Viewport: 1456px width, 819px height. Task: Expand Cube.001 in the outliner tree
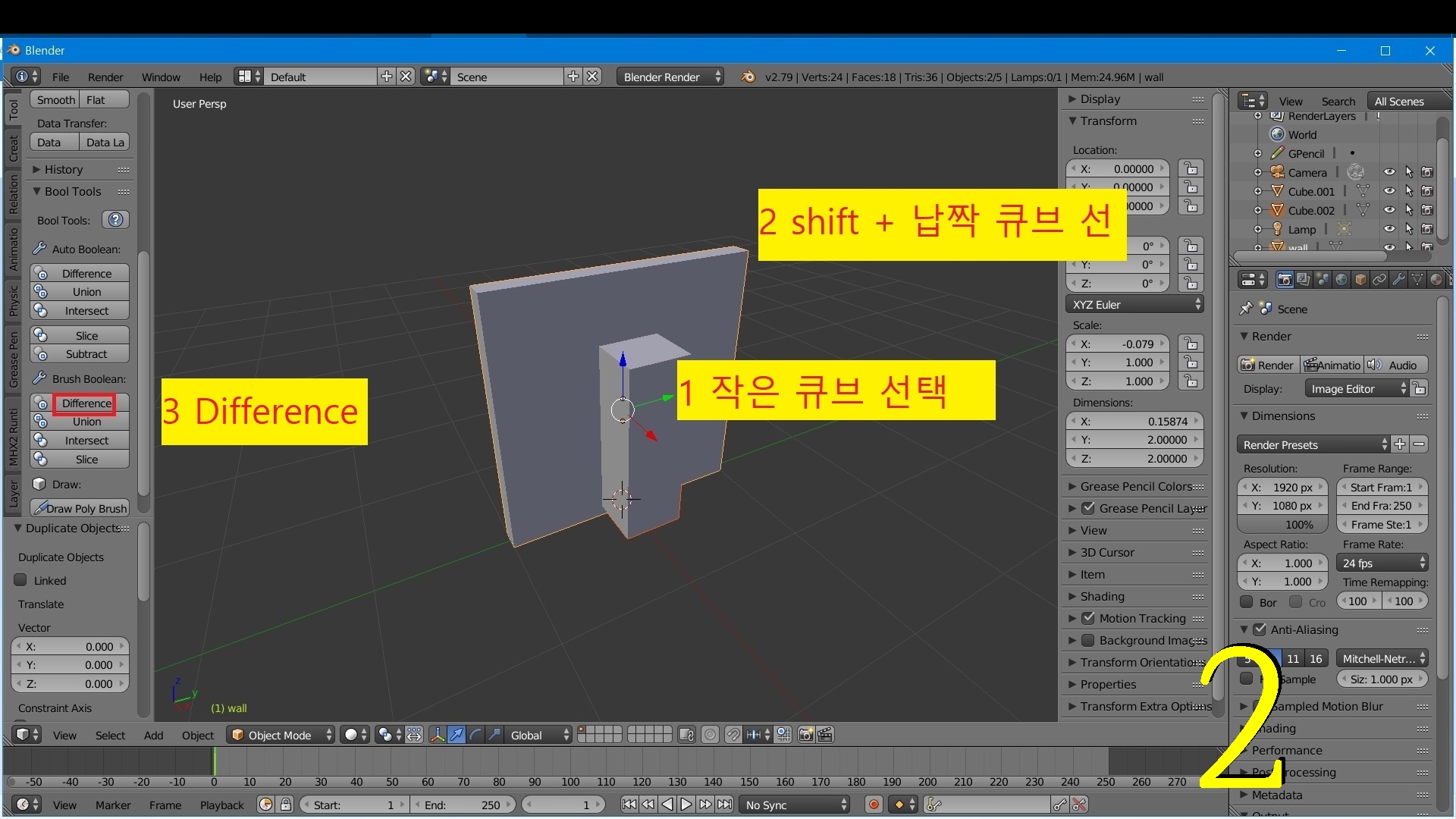(1258, 191)
